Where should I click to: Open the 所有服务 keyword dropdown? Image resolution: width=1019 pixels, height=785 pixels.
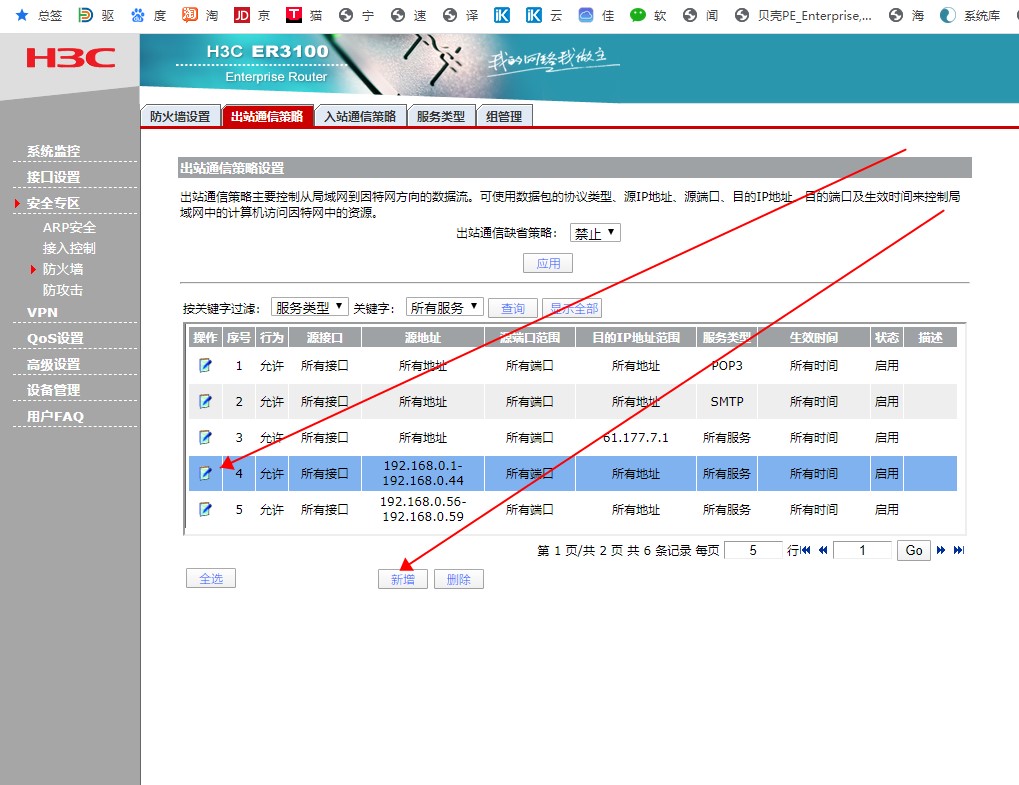pyautogui.click(x=445, y=307)
